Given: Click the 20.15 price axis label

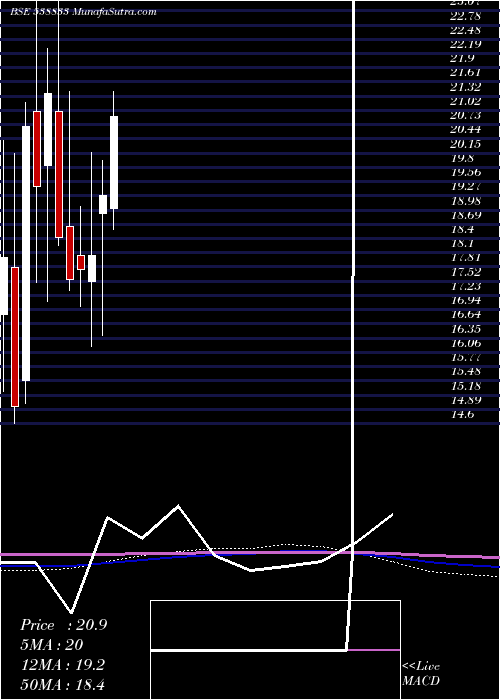Looking at the screenshot, I should 466,144.
